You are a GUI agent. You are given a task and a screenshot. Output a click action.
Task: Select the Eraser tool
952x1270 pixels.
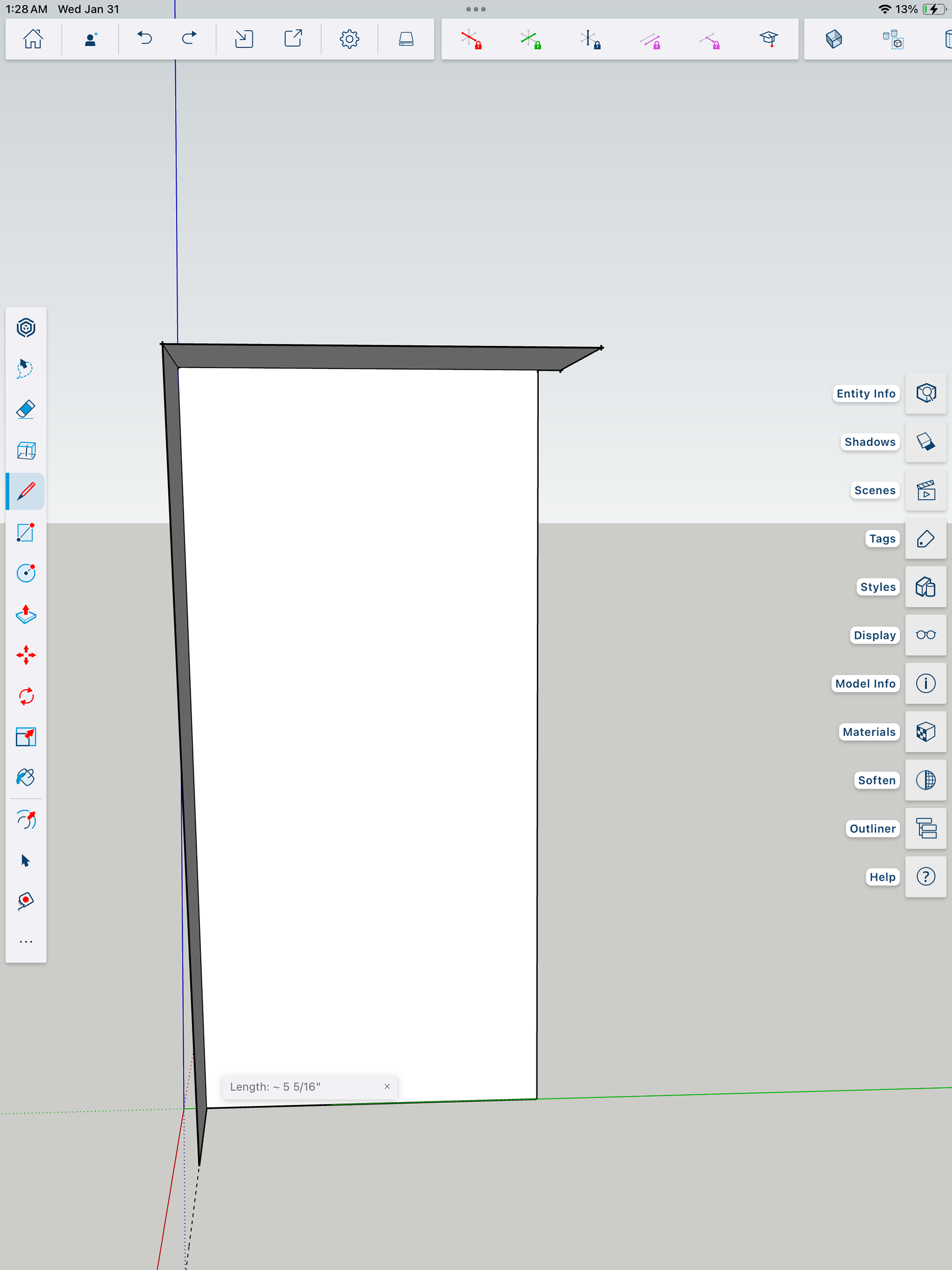pyautogui.click(x=26, y=410)
